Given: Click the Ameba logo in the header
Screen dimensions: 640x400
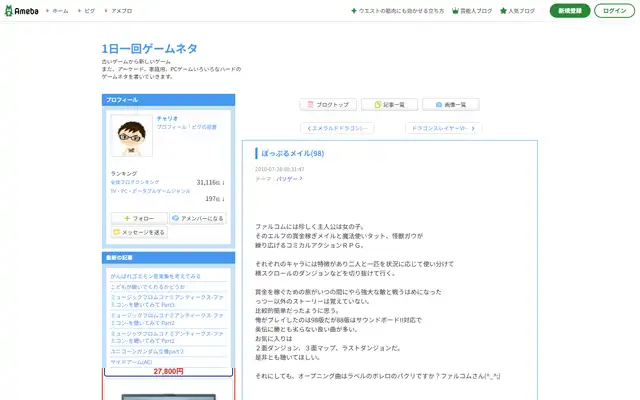Looking at the screenshot, I should coord(22,11).
